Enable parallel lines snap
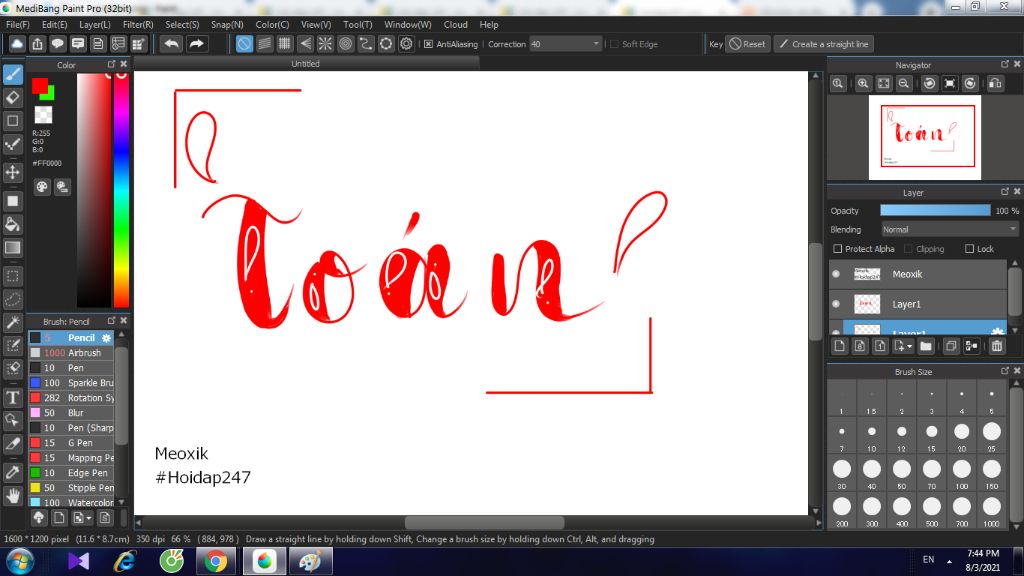 point(264,44)
